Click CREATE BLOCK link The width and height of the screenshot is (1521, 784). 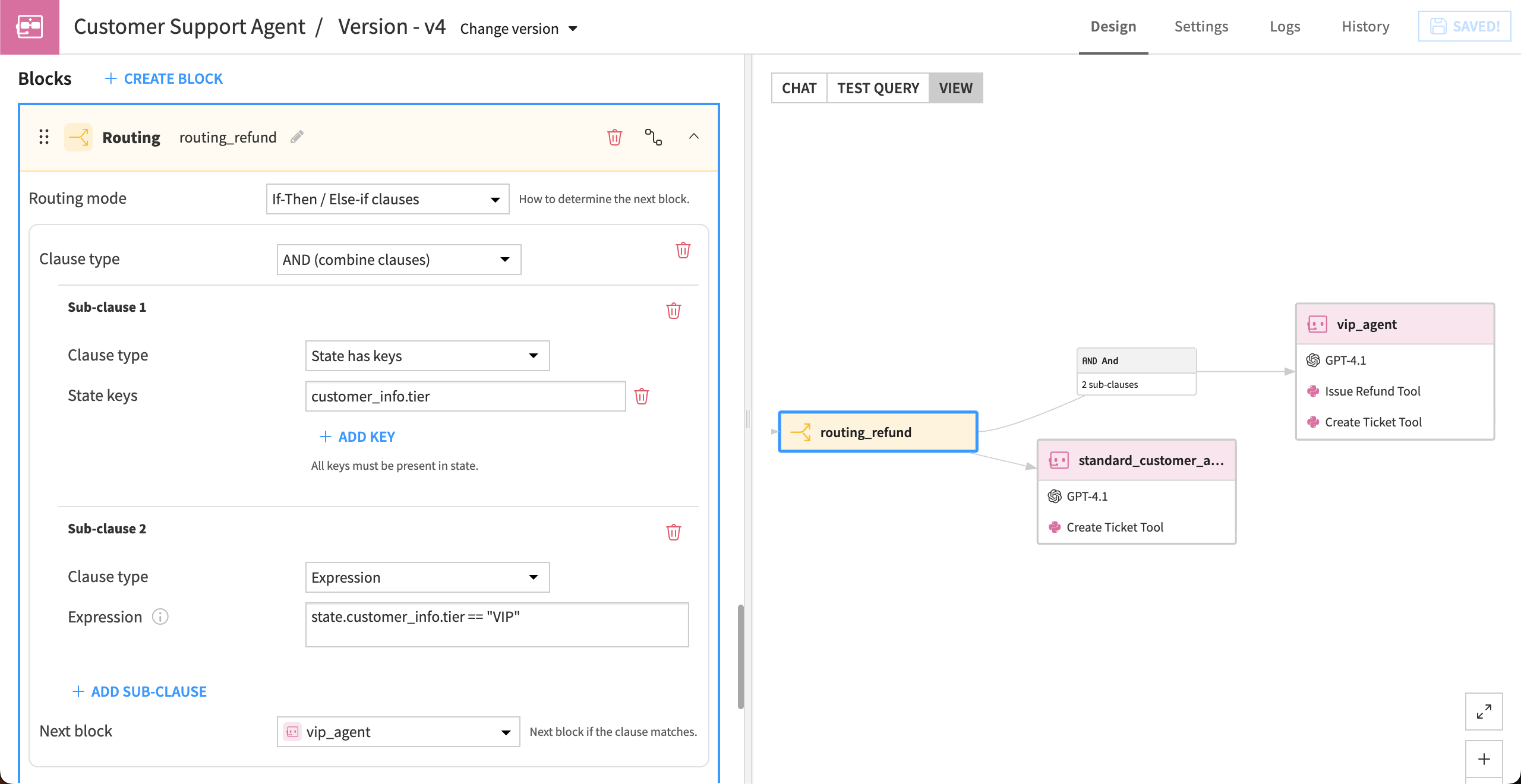(163, 78)
